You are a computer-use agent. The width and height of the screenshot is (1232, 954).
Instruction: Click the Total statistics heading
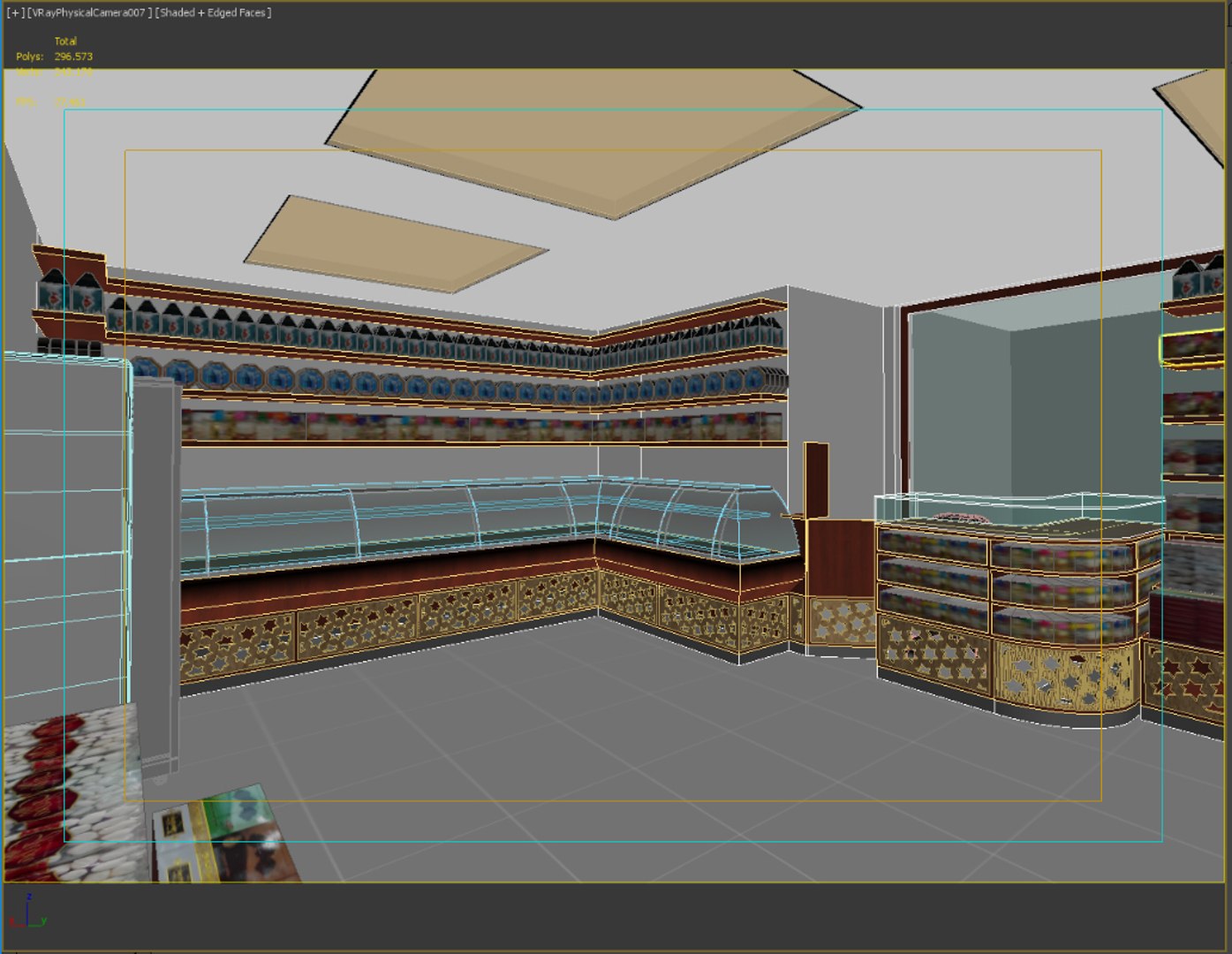click(x=65, y=42)
